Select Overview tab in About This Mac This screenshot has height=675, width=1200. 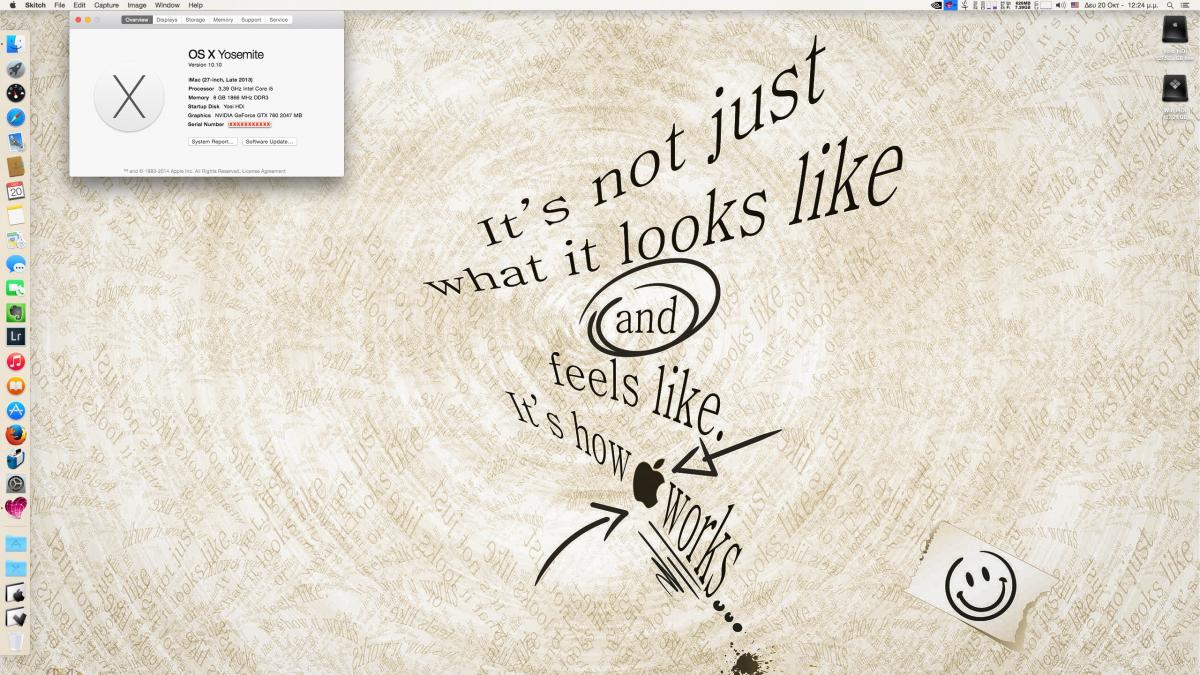click(136, 20)
